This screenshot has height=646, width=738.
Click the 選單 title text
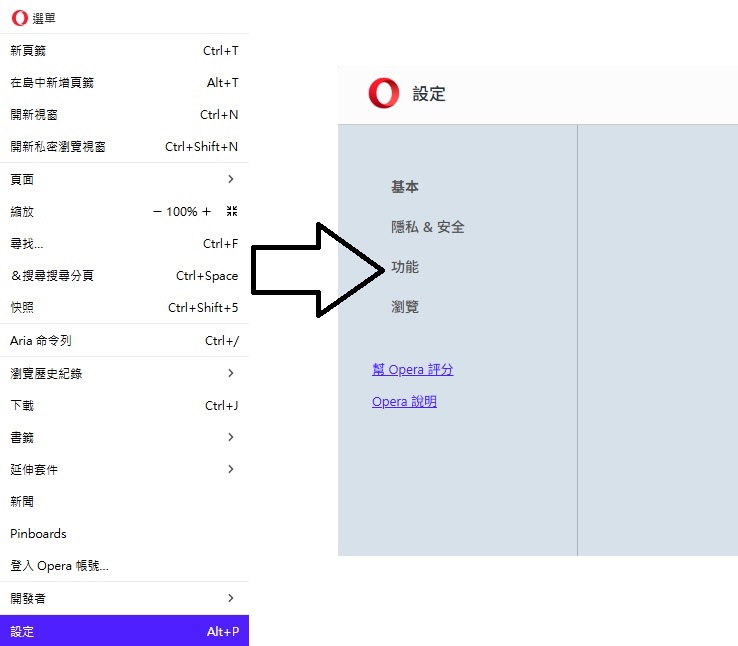coord(44,18)
